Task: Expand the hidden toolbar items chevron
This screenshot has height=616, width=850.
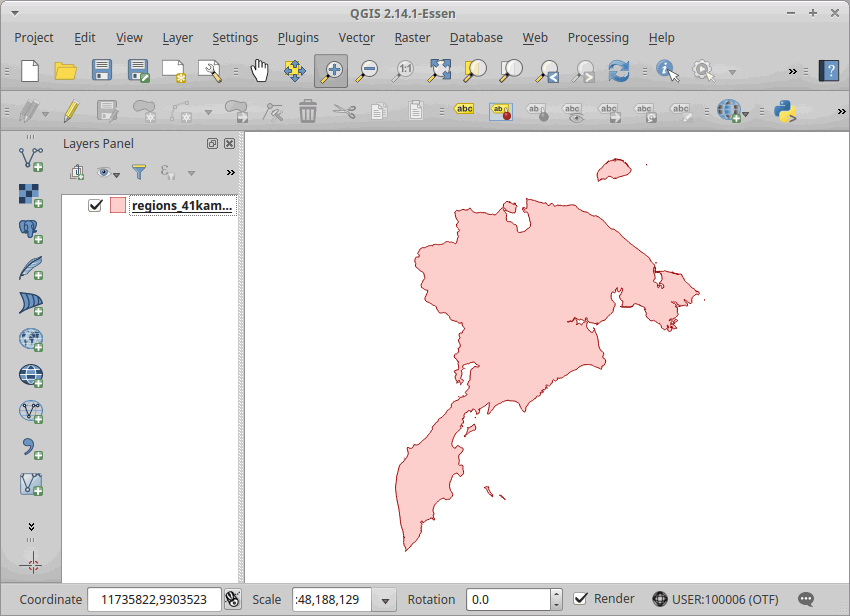Action: pyautogui.click(x=793, y=71)
